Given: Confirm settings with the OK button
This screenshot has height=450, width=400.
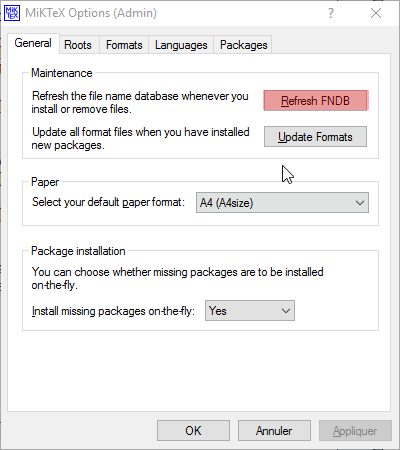Looking at the screenshot, I should 193,431.
